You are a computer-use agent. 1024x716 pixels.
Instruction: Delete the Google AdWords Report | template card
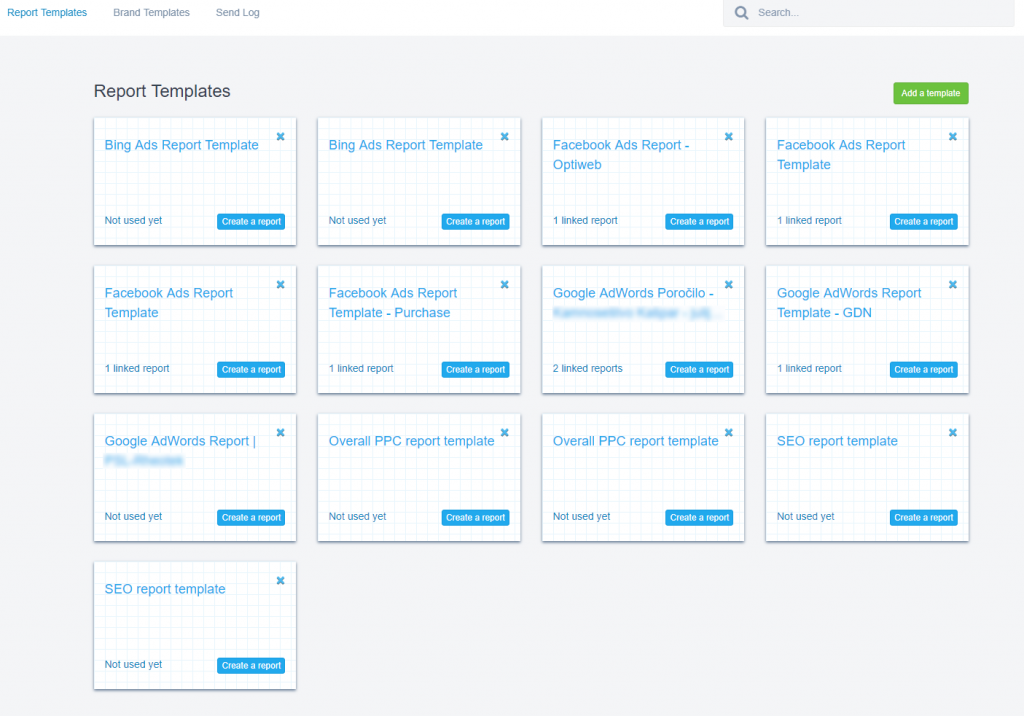[280, 433]
